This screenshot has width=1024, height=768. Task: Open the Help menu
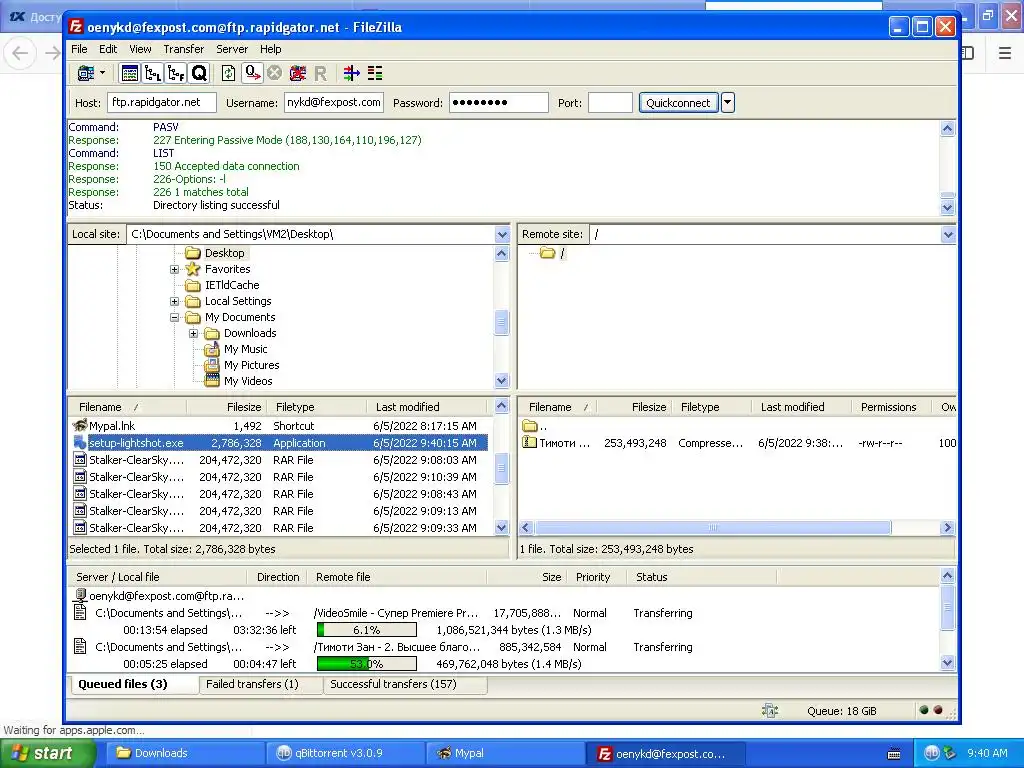pyautogui.click(x=270, y=49)
